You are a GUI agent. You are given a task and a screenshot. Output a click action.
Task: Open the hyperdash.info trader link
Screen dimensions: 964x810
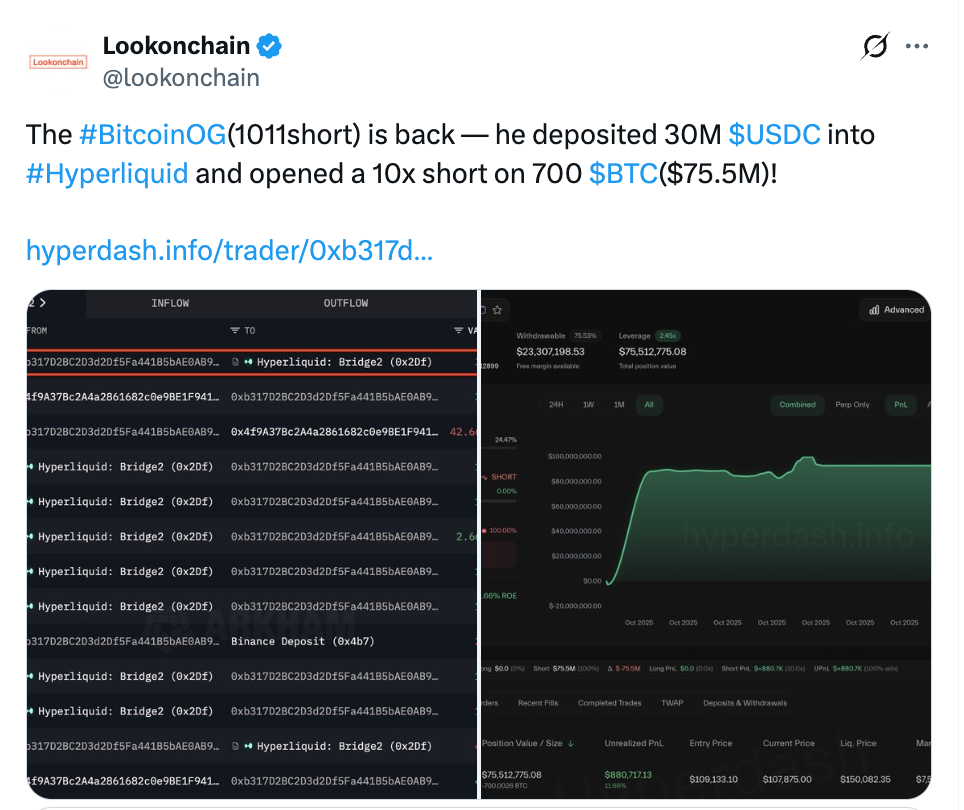(229, 250)
